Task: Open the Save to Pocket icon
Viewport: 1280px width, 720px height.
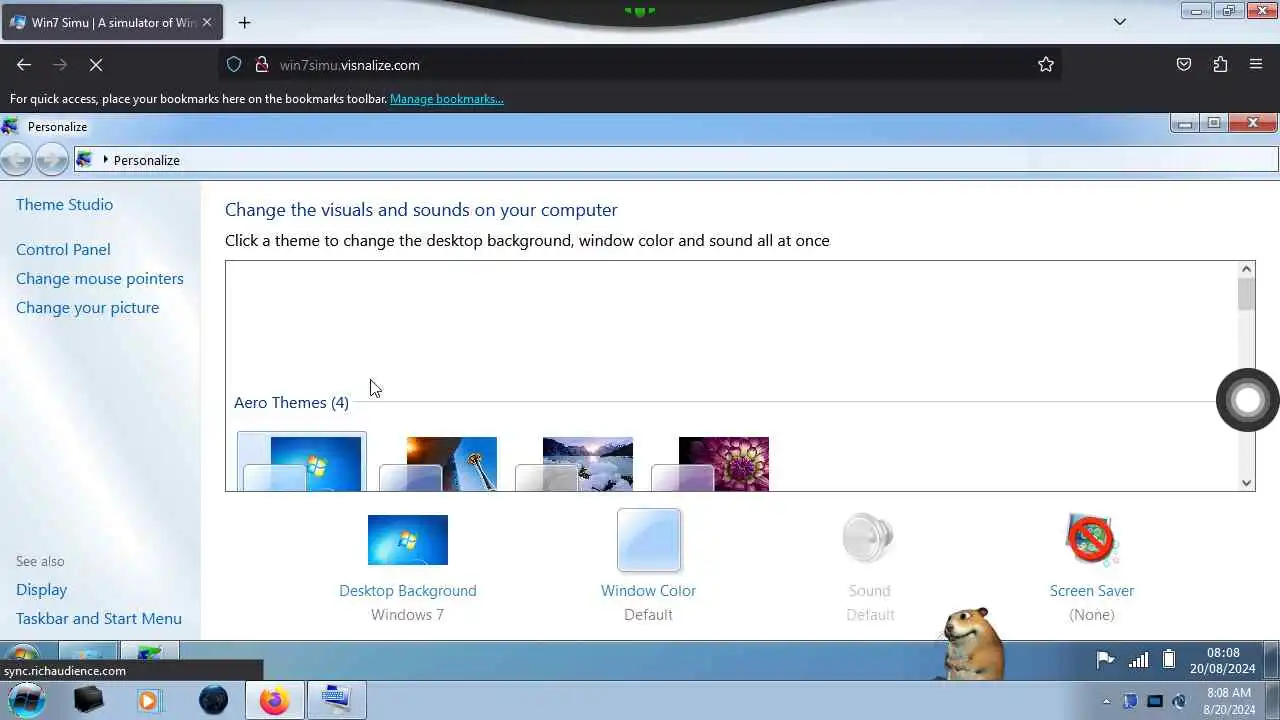Action: point(1184,64)
